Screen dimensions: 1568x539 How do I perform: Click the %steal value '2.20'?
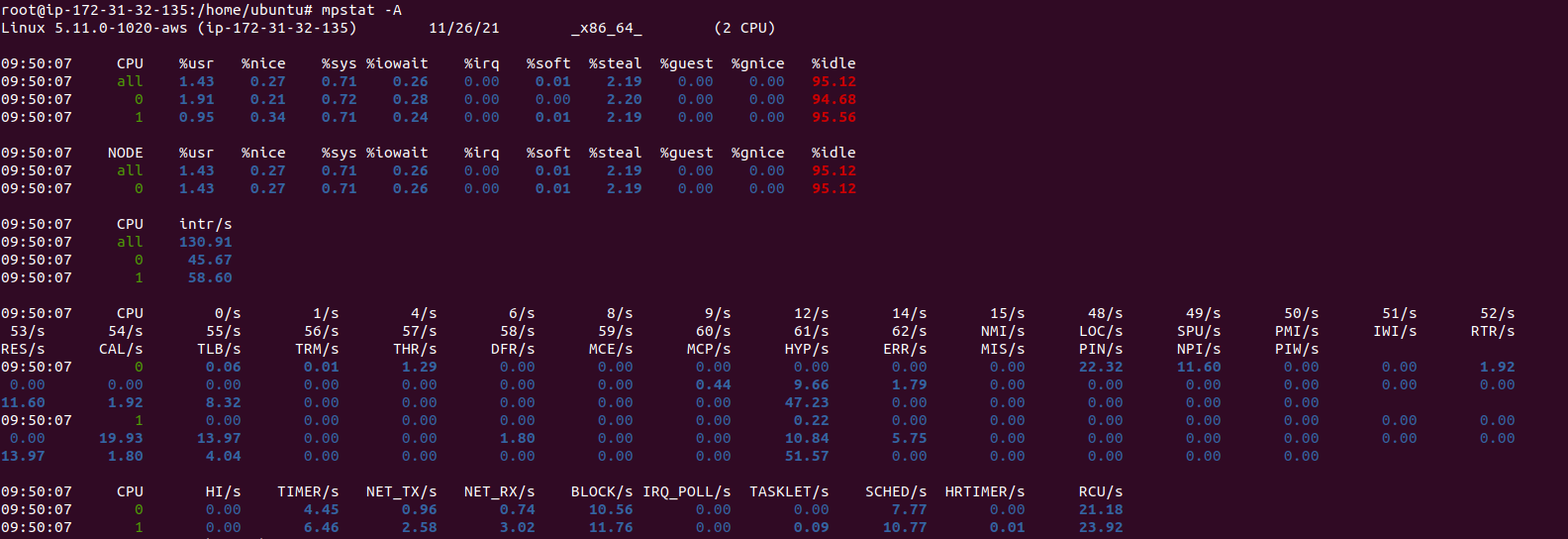625,99
